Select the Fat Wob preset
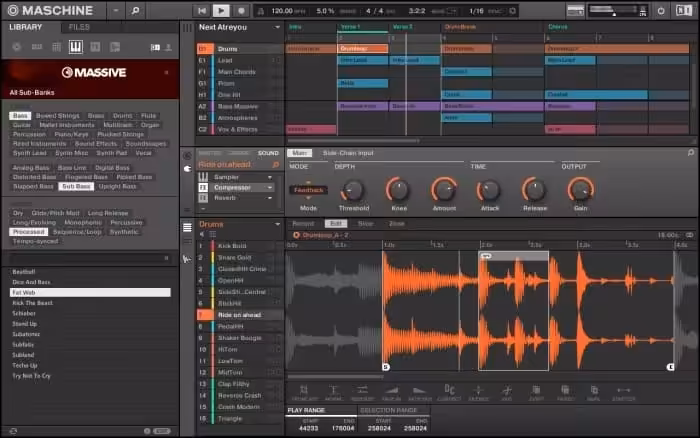Image resolution: width=700 pixels, height=438 pixels. pyautogui.click(x=90, y=292)
